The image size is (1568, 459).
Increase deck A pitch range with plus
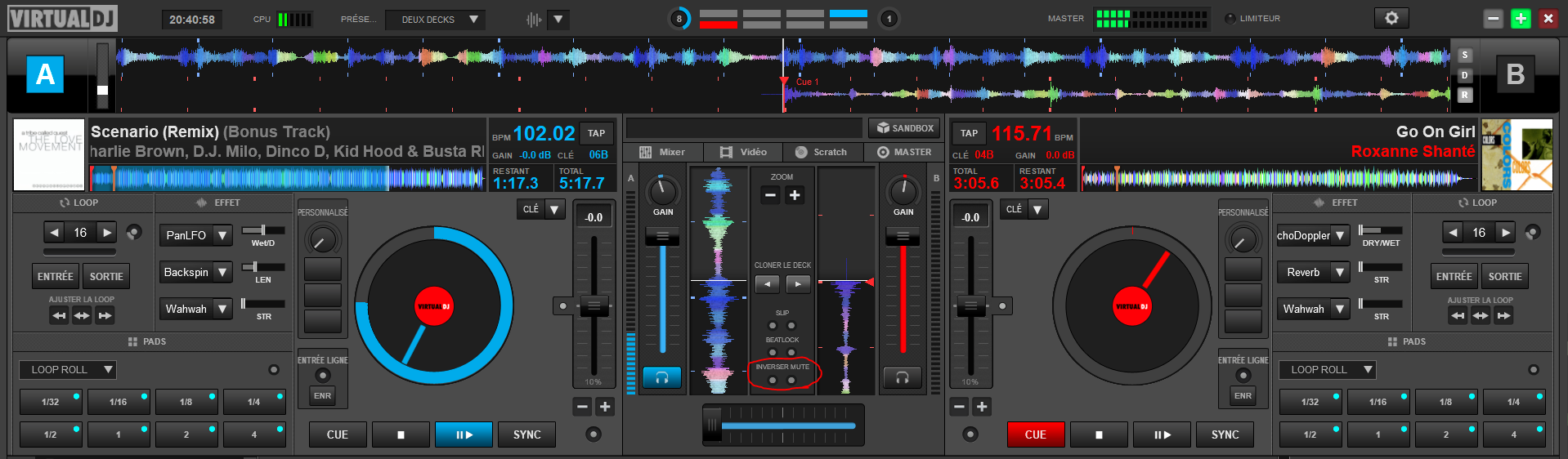pyautogui.click(x=605, y=407)
